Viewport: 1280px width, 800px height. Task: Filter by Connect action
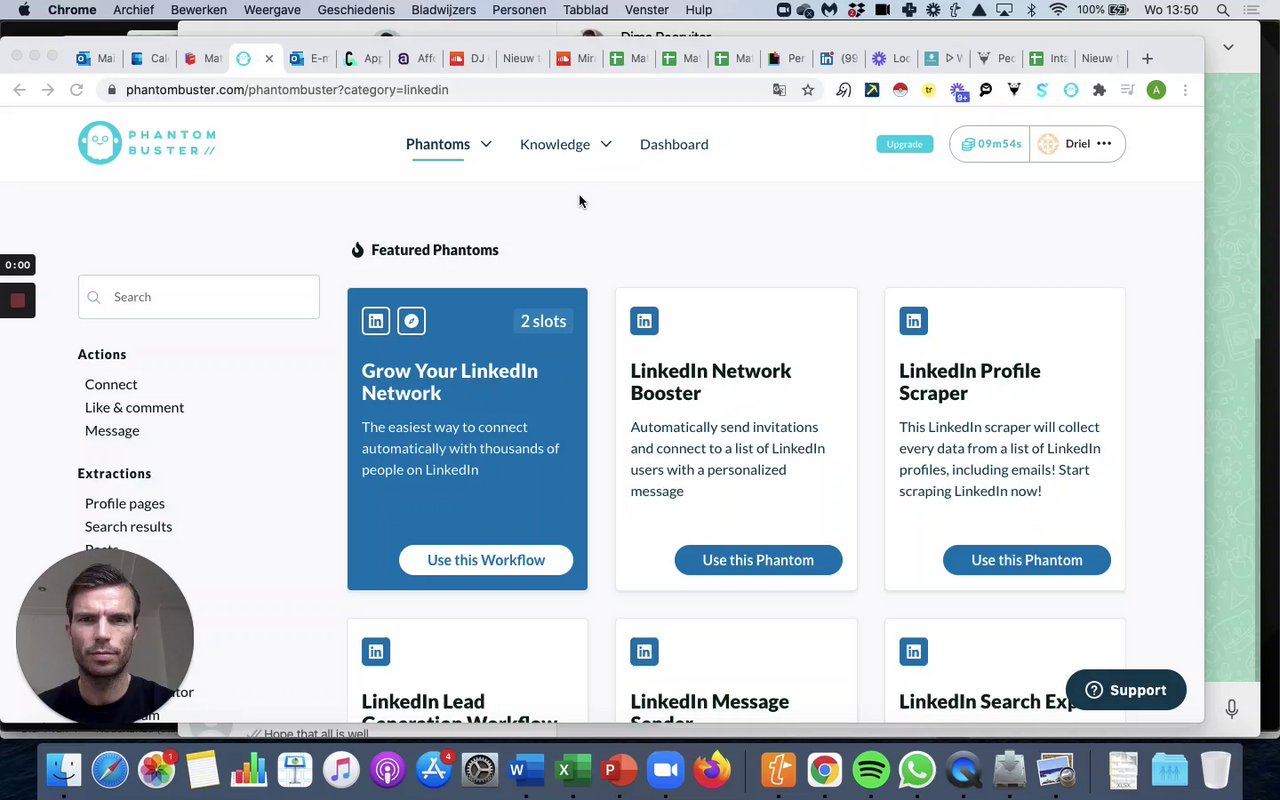point(111,384)
